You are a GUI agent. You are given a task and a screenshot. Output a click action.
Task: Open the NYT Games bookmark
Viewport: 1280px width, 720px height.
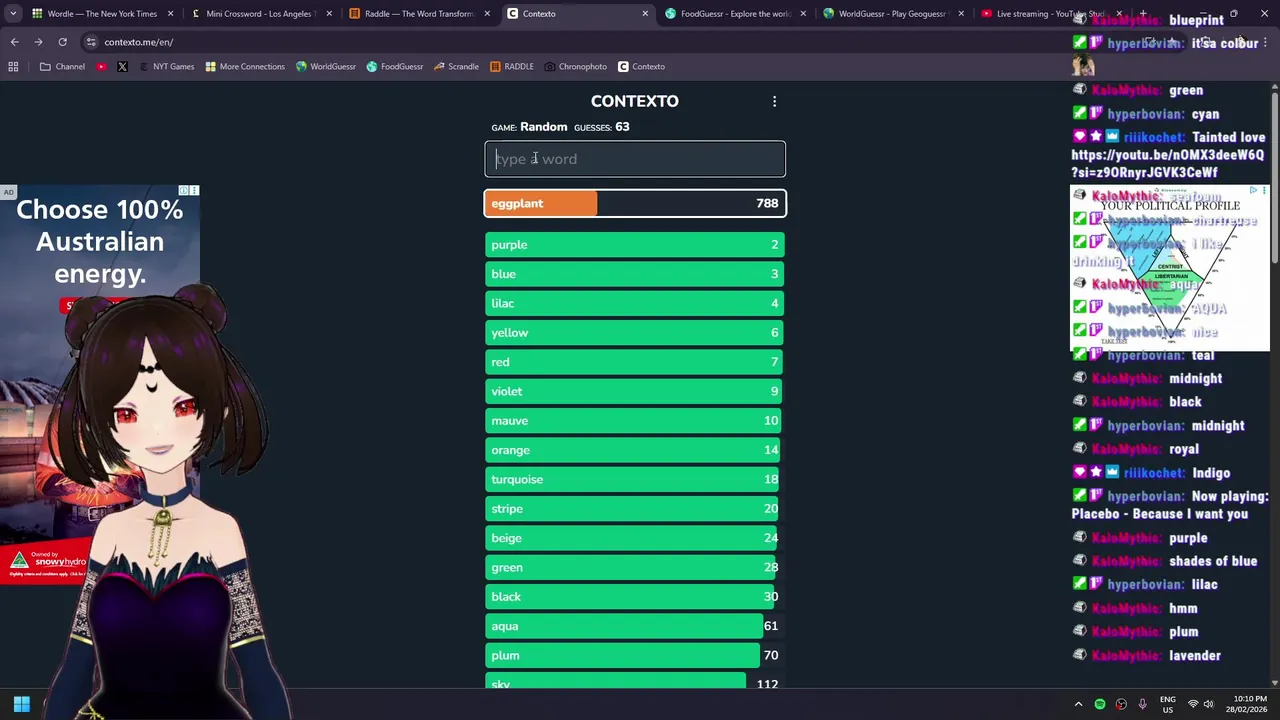166,66
